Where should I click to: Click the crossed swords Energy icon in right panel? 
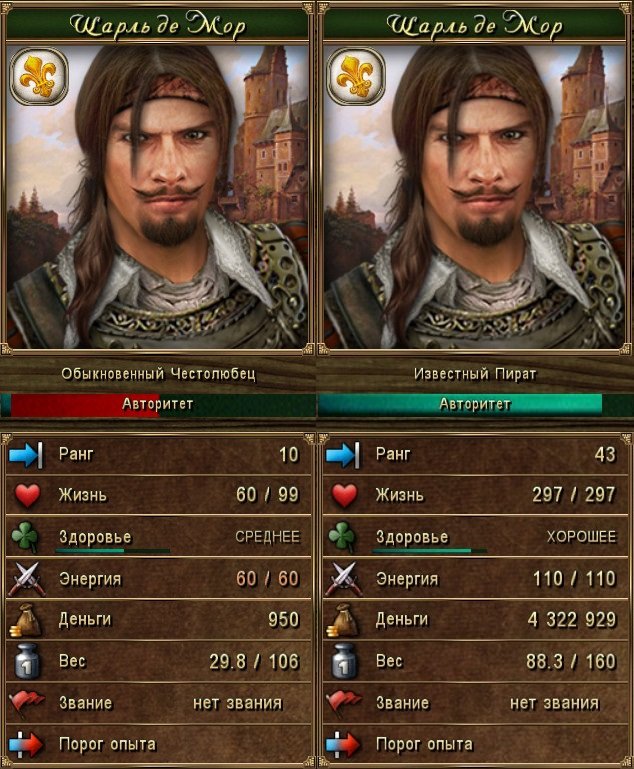click(x=344, y=579)
